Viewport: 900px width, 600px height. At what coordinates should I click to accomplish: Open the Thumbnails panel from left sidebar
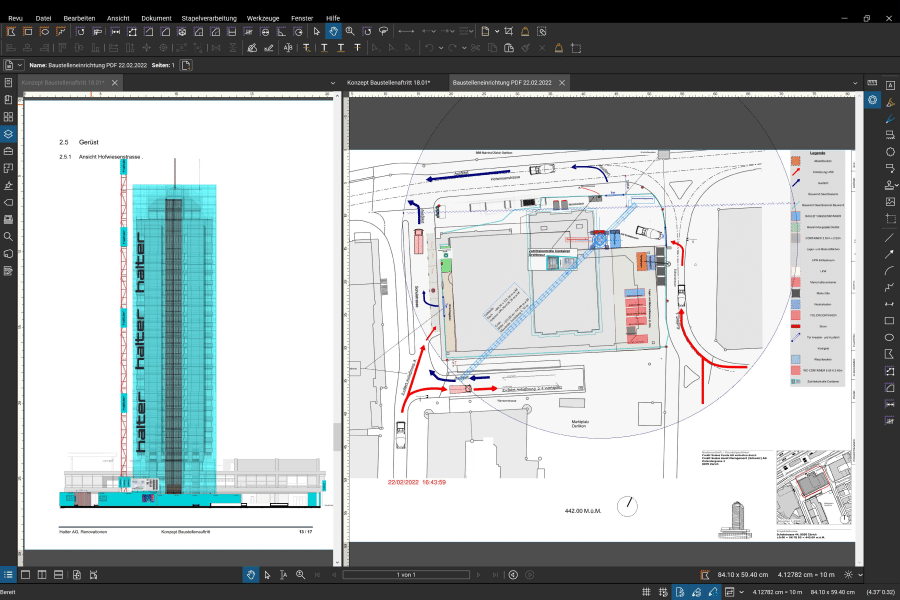(x=8, y=117)
